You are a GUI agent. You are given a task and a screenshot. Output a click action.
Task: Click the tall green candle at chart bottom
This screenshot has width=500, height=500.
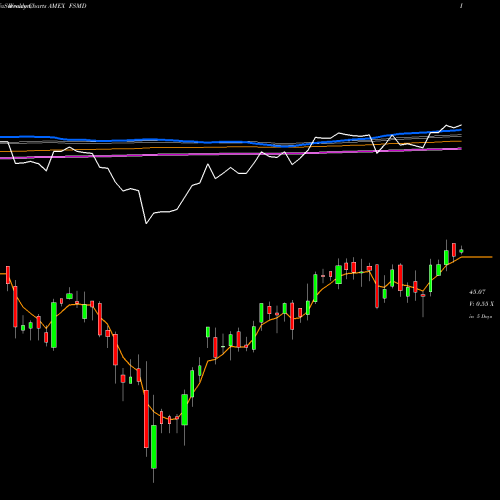tap(154, 447)
